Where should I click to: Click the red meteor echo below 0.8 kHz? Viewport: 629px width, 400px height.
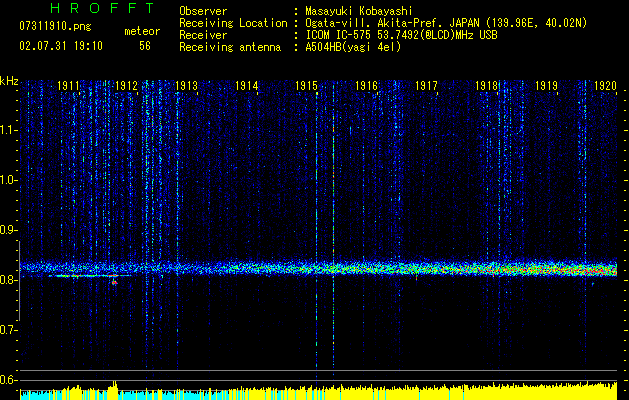click(115, 282)
